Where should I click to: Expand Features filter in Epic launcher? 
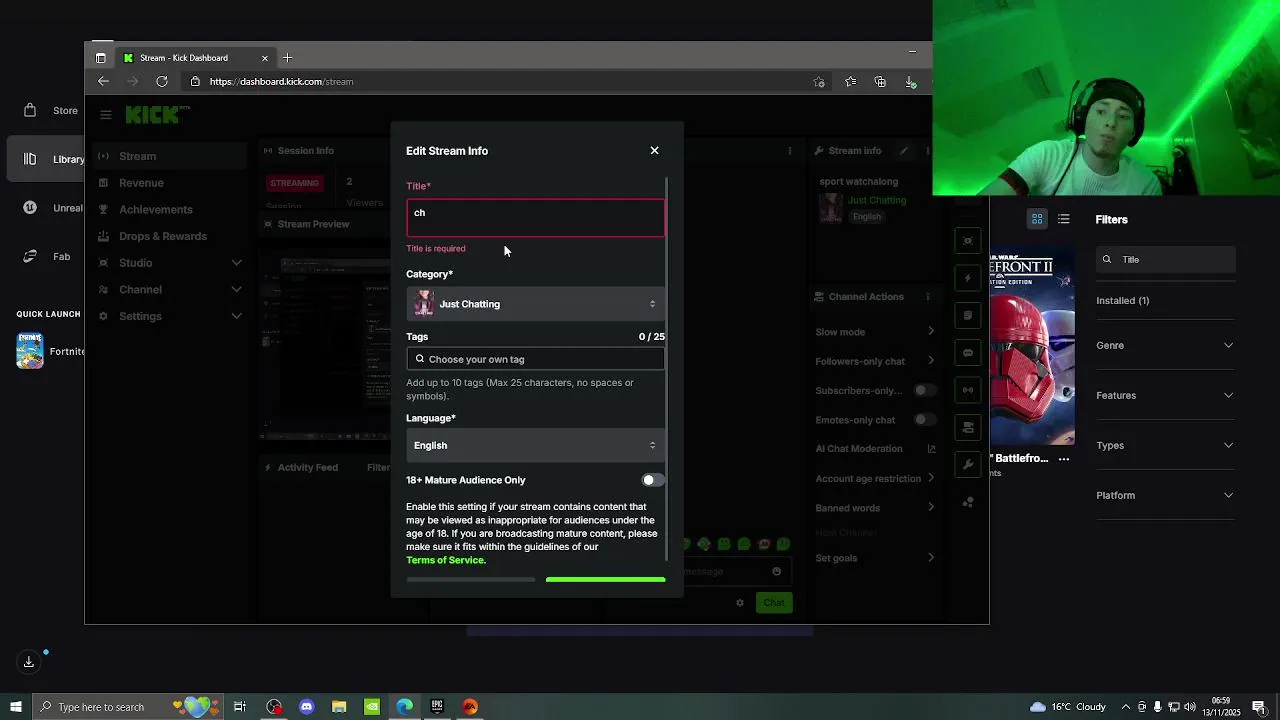tap(1166, 395)
